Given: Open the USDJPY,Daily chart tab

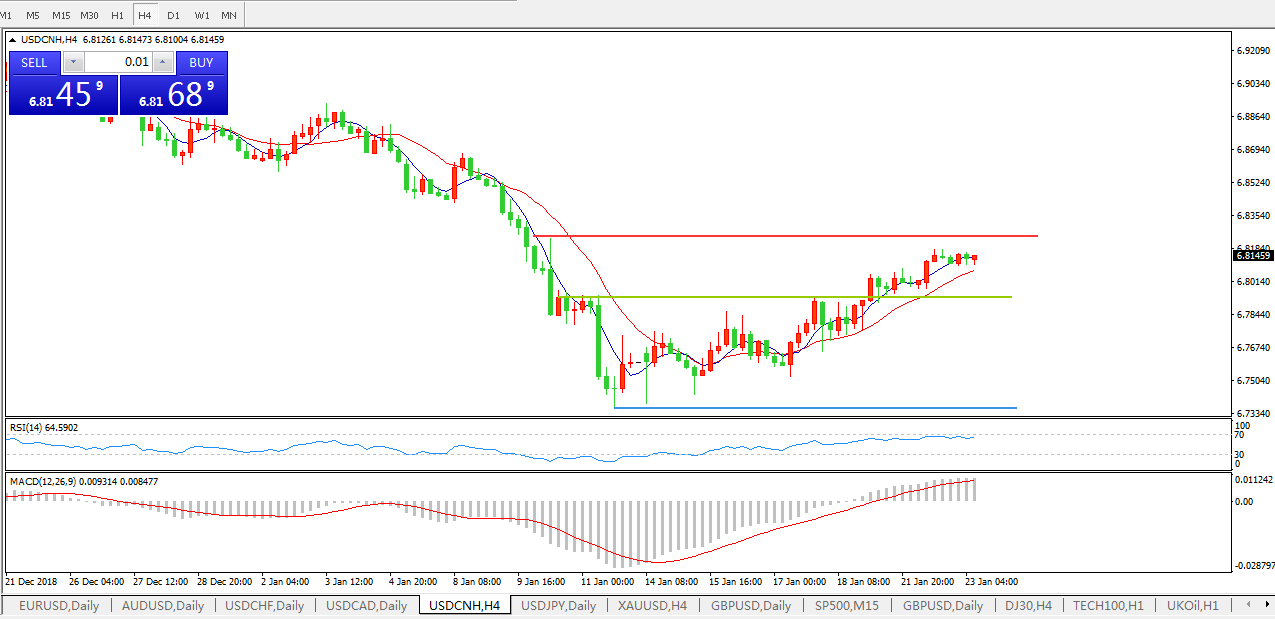Looking at the screenshot, I should coord(558,605).
